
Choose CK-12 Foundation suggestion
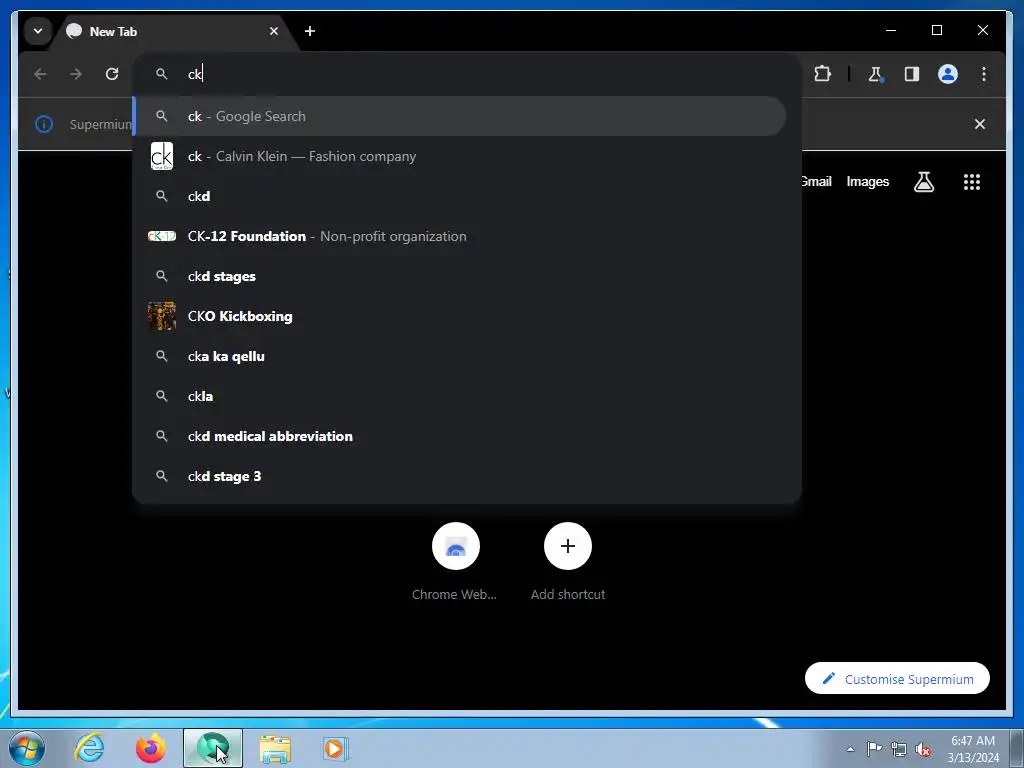point(460,236)
